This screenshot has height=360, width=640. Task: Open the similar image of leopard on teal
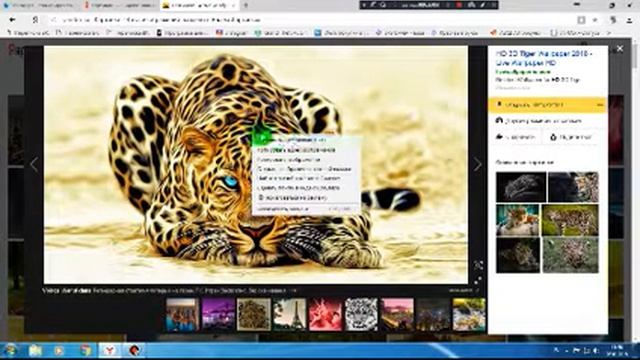pyautogui.click(x=518, y=220)
